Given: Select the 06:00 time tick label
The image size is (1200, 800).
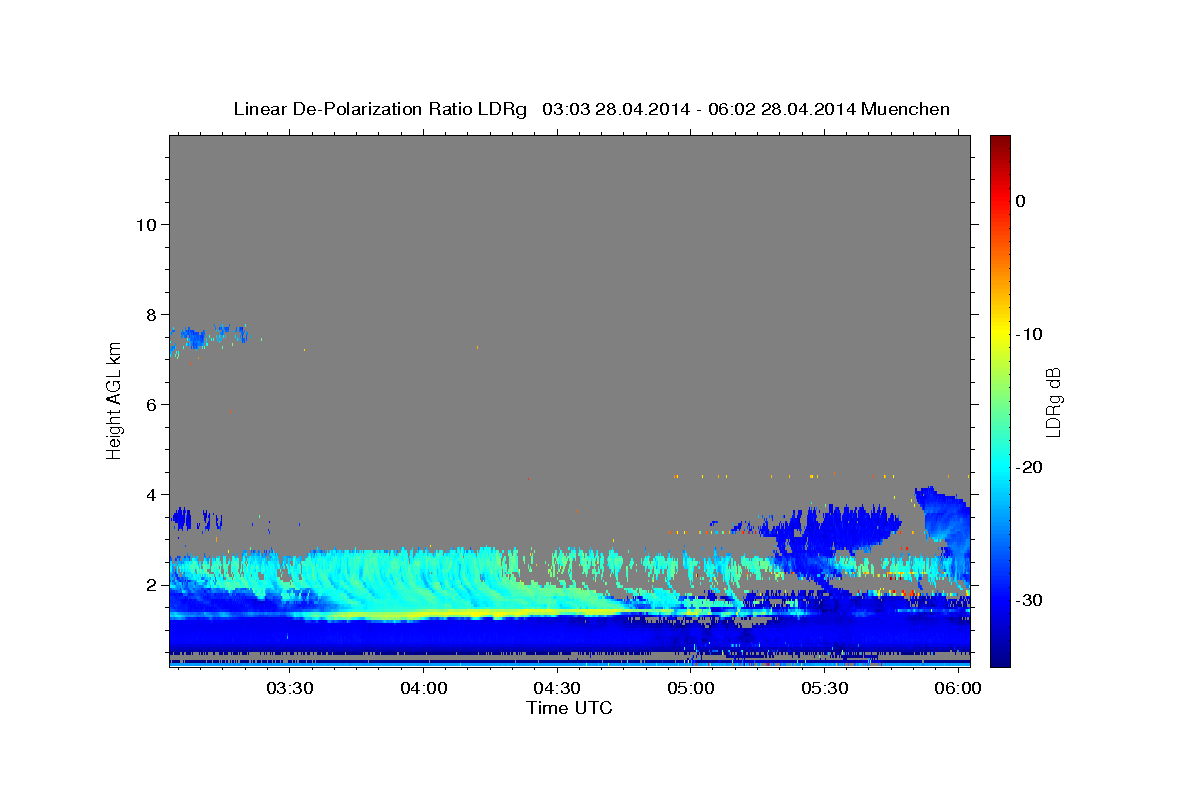Looking at the screenshot, I should point(958,688).
